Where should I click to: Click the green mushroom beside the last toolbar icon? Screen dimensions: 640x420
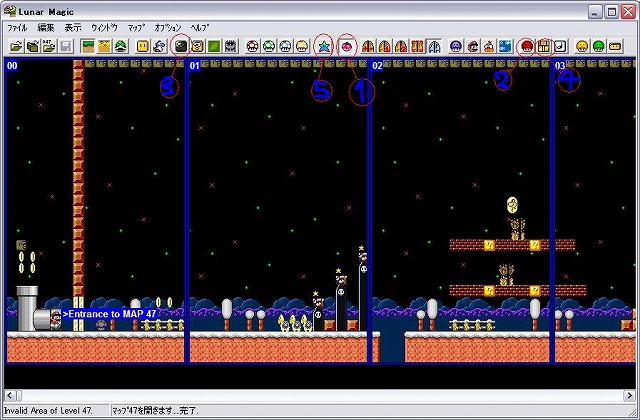599,47
